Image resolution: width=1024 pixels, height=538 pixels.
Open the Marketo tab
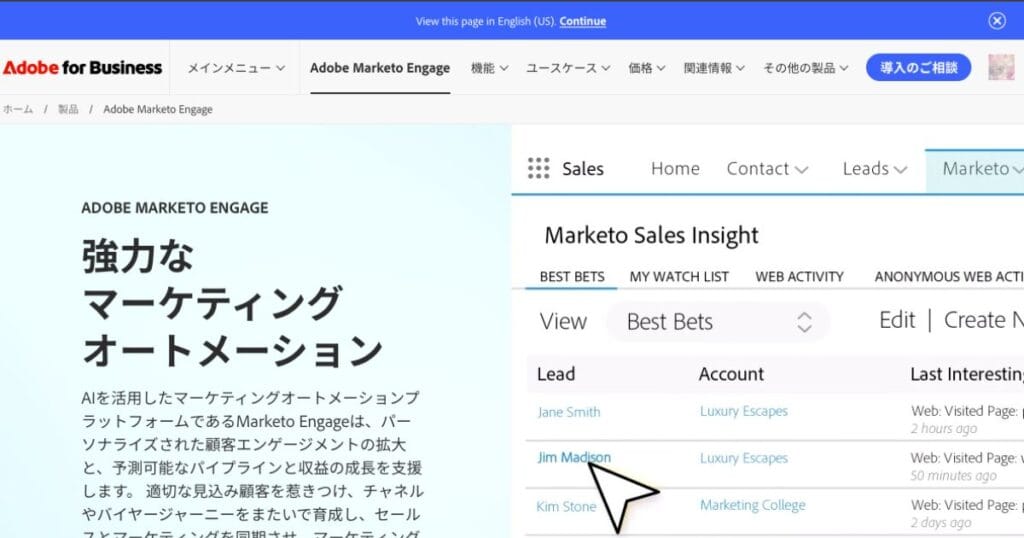(976, 169)
